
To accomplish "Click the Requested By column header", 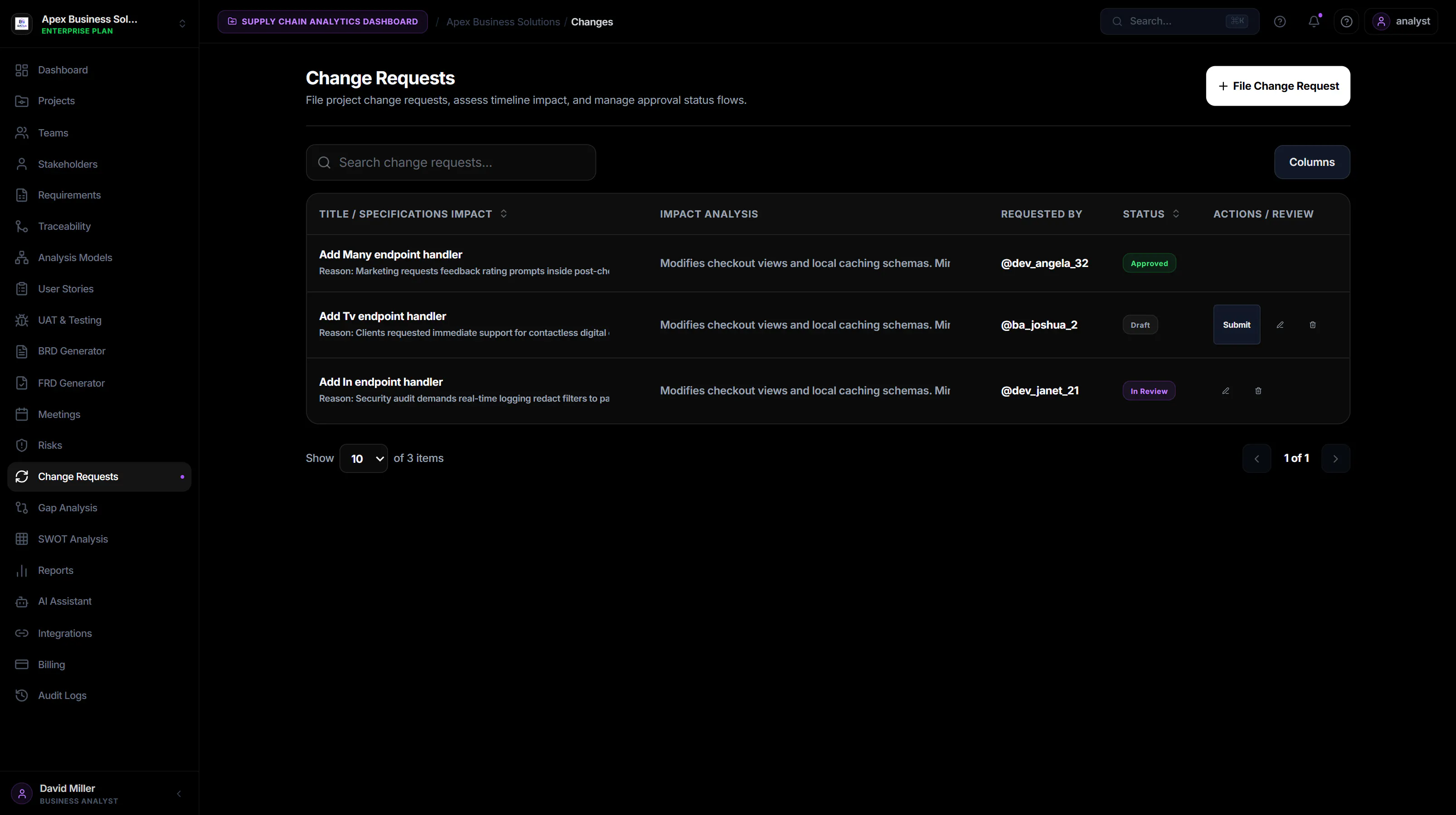I will coord(1041,214).
